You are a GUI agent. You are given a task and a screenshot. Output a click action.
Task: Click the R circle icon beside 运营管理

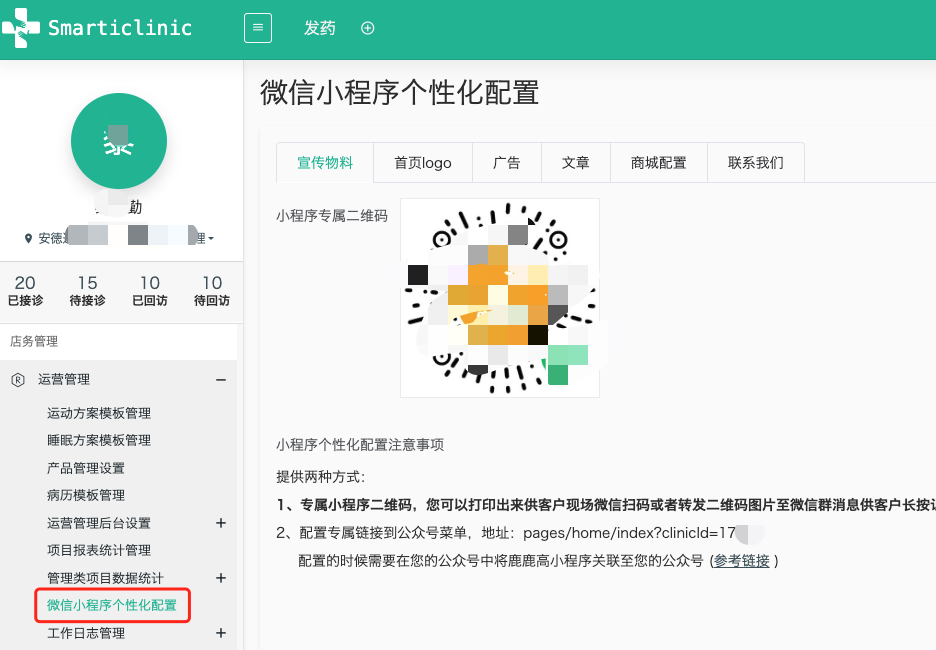coord(18,380)
